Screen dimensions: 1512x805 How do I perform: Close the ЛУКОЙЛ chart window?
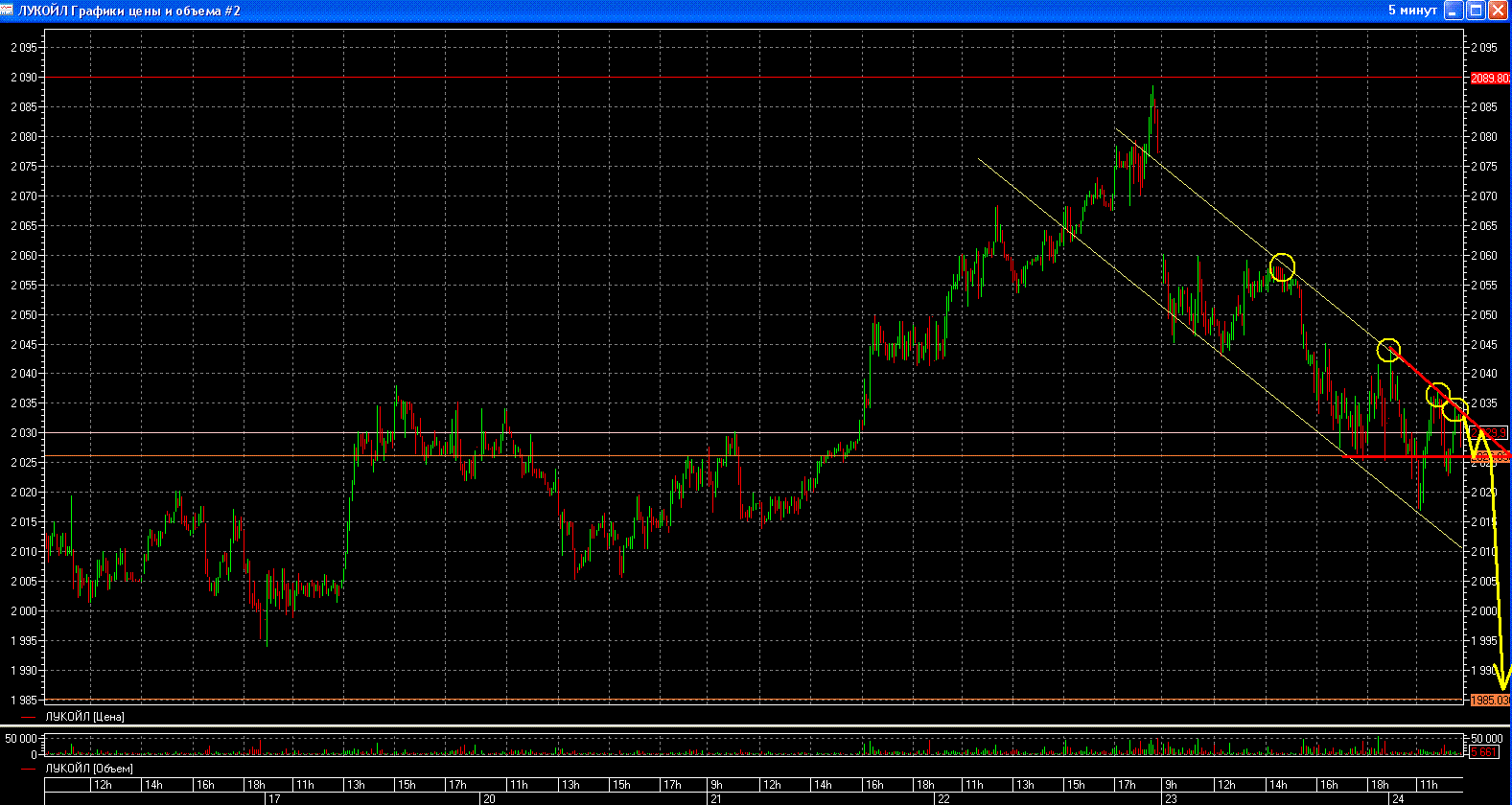pos(1499,11)
